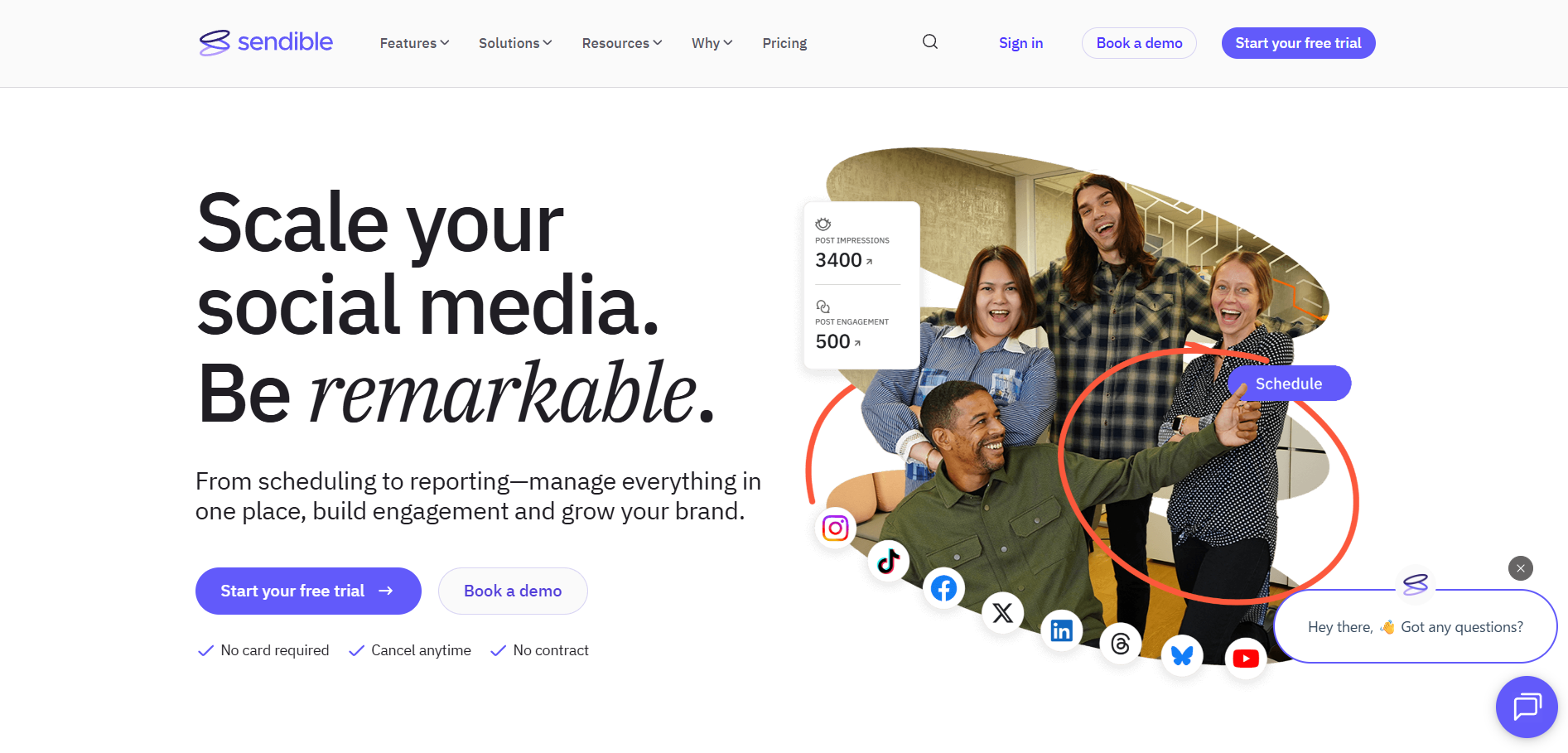Go to the Sendible logo homepage

click(266, 42)
